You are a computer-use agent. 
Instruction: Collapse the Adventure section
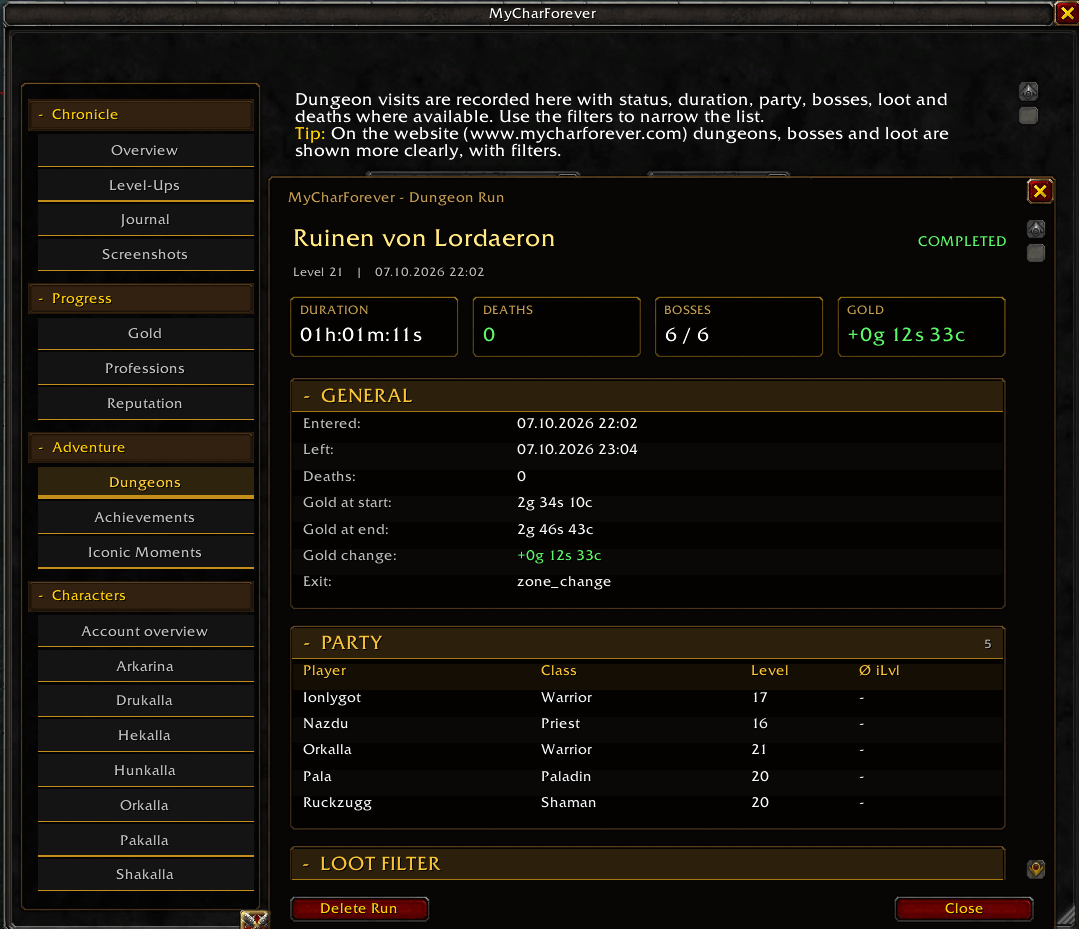[x=141, y=447]
